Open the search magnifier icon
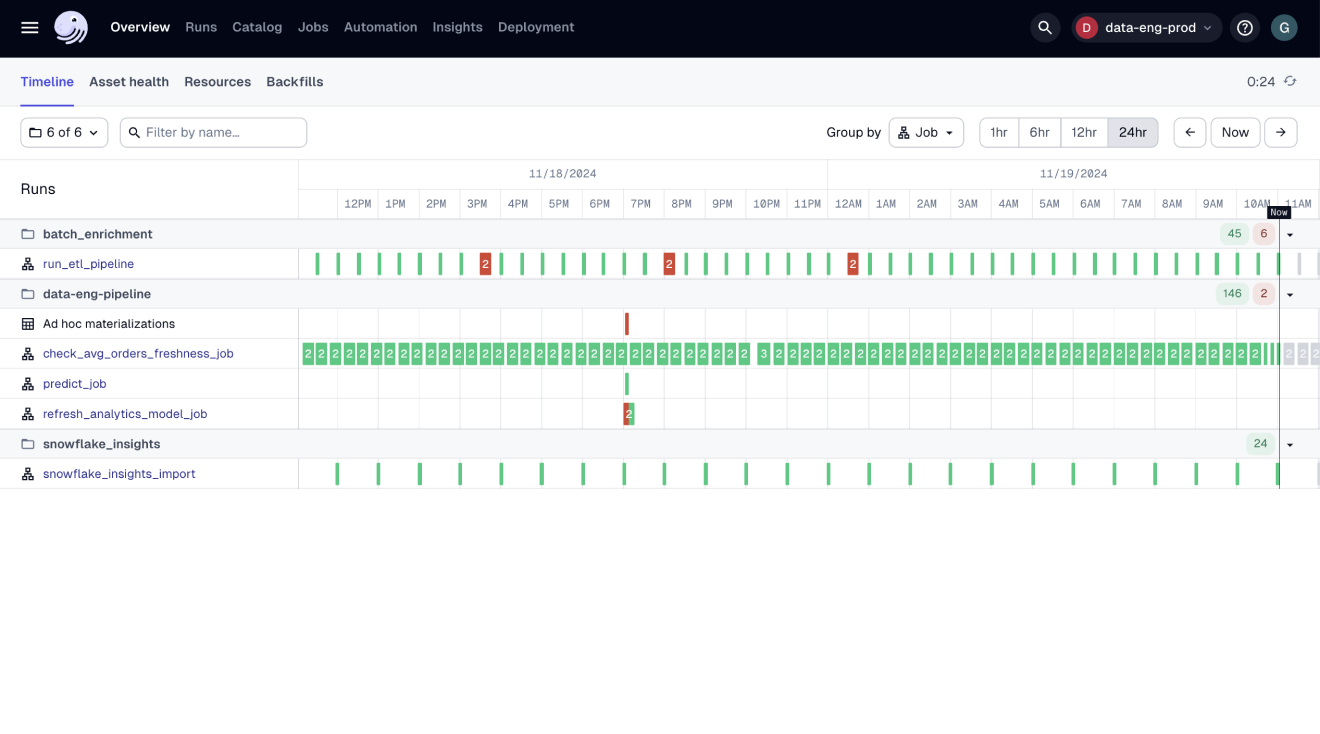Viewport: 1320px width, 734px height. point(1045,27)
